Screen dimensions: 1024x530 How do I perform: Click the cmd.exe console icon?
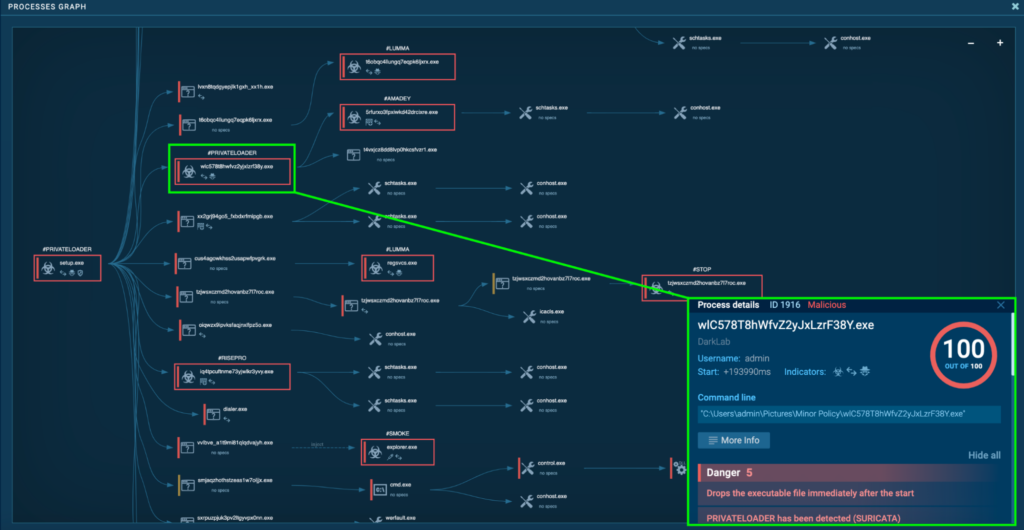[379, 490]
